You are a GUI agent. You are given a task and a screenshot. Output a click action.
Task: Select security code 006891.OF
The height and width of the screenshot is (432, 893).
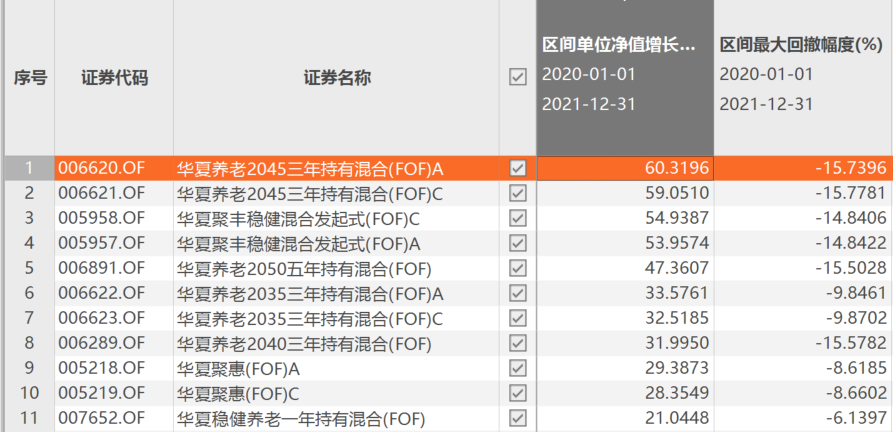click(102, 268)
